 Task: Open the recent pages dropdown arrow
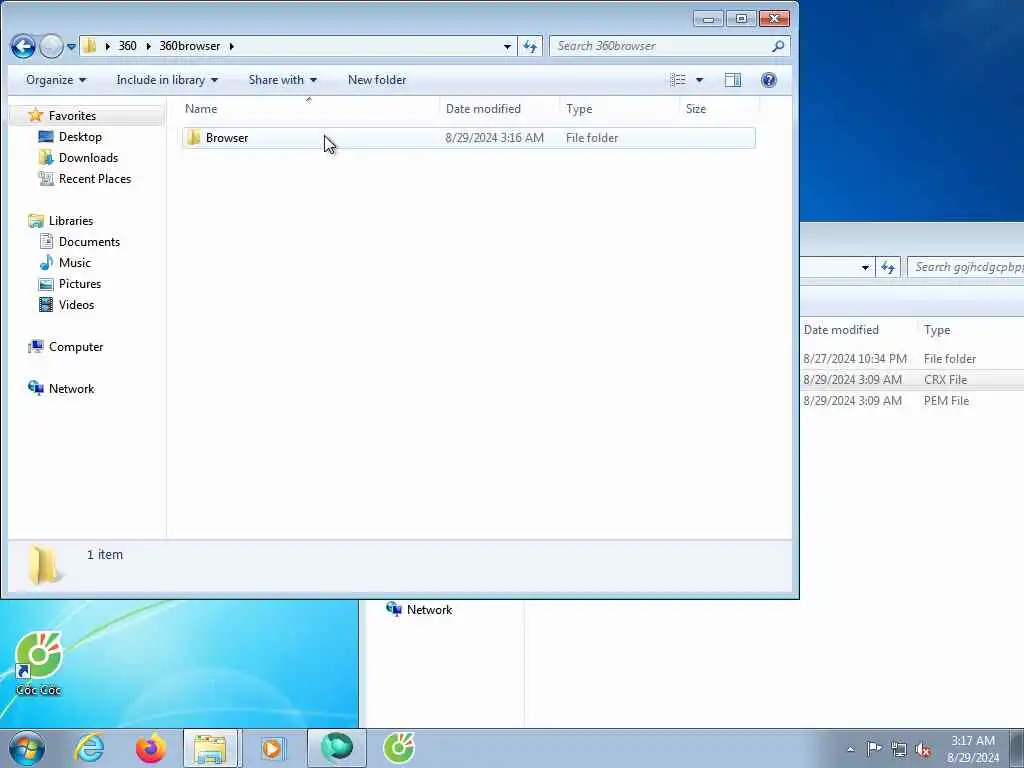pos(71,47)
